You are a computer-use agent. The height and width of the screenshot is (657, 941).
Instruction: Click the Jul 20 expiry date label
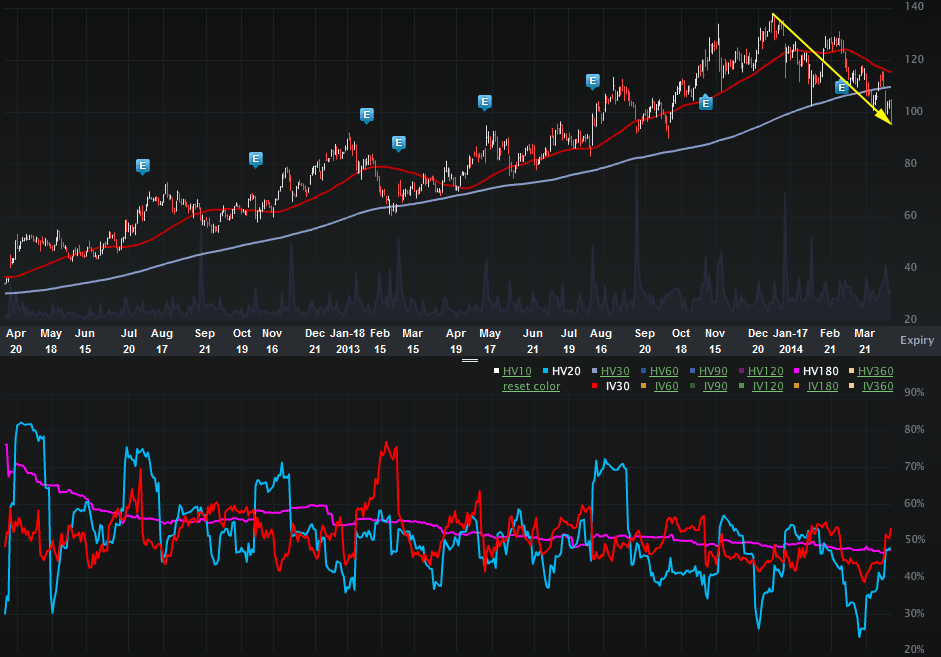click(x=129, y=341)
